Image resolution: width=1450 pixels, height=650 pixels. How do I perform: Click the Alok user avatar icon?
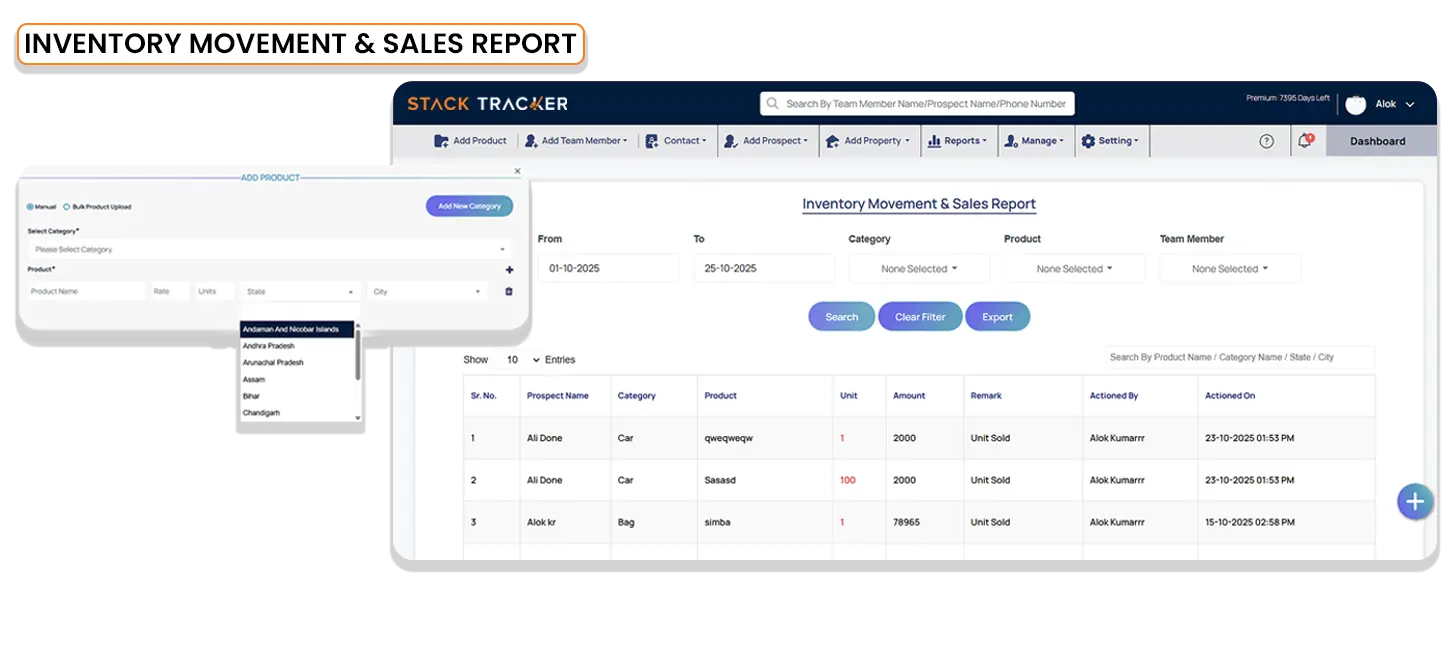click(1355, 104)
